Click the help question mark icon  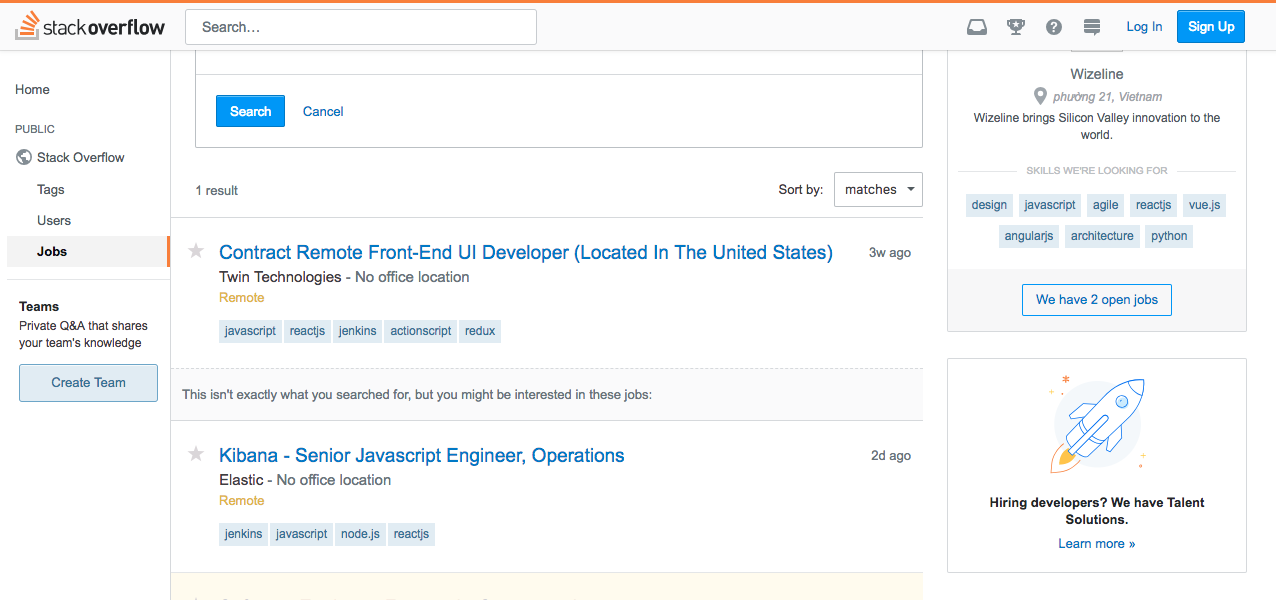[1054, 27]
